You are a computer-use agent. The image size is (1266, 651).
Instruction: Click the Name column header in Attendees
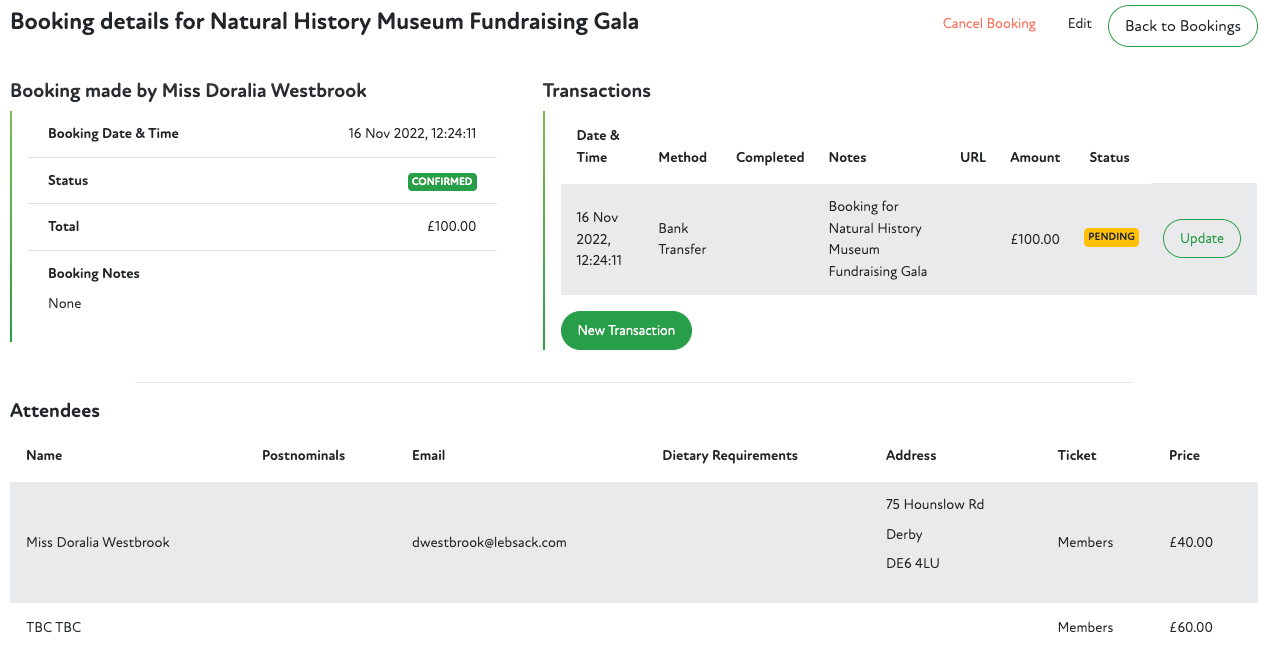pyautogui.click(x=44, y=456)
